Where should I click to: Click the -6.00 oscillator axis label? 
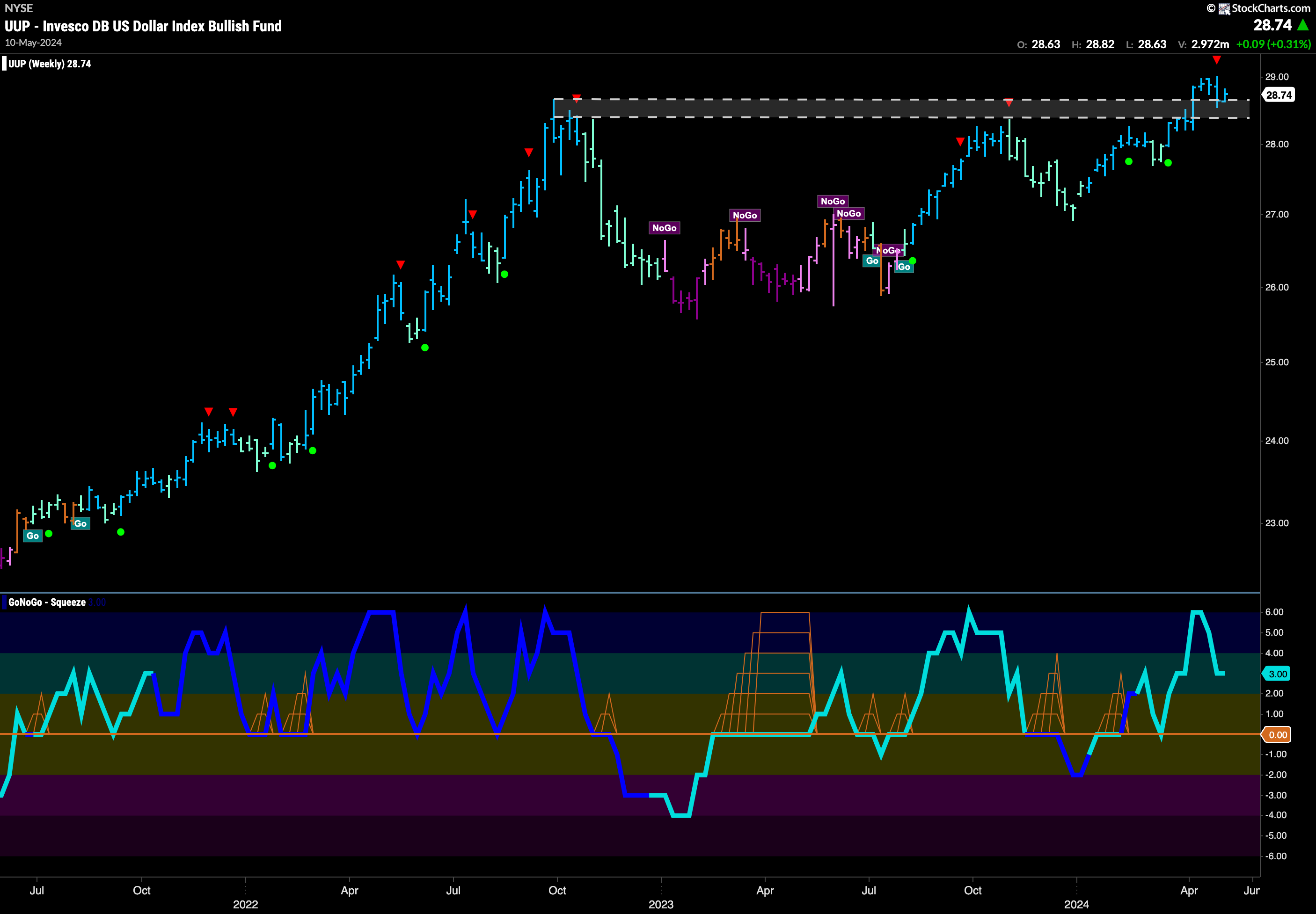click(1275, 856)
